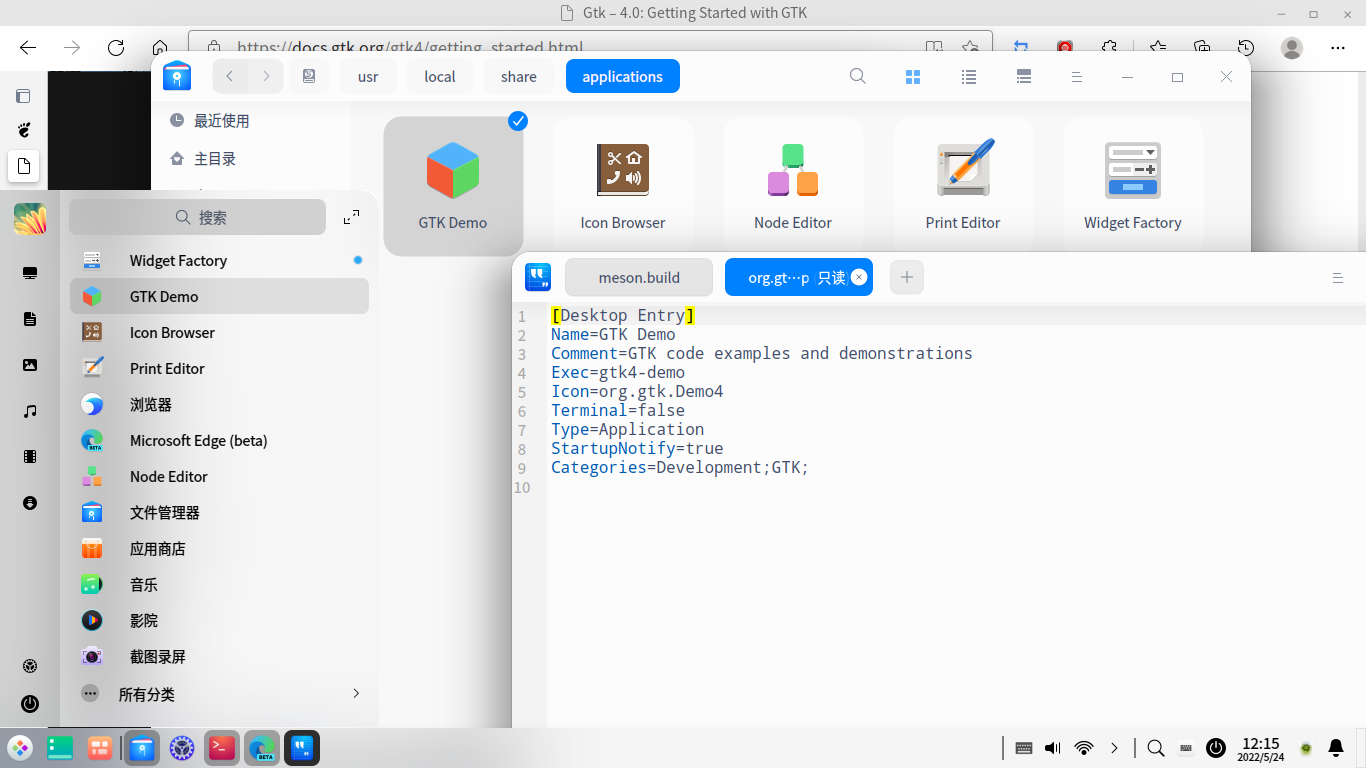1366x768 pixels.
Task: Open the volume control in system tray
Action: (1052, 748)
